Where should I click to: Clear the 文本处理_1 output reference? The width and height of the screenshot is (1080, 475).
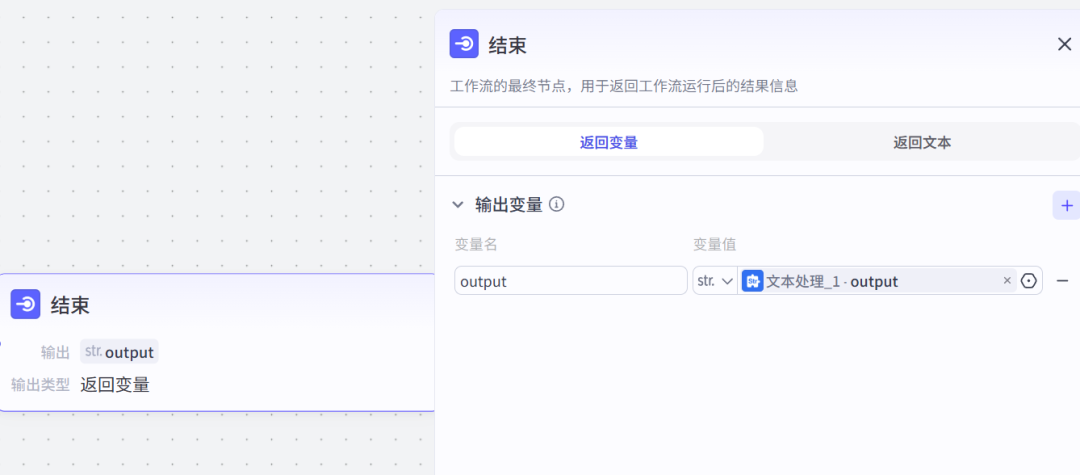pyautogui.click(x=1007, y=281)
